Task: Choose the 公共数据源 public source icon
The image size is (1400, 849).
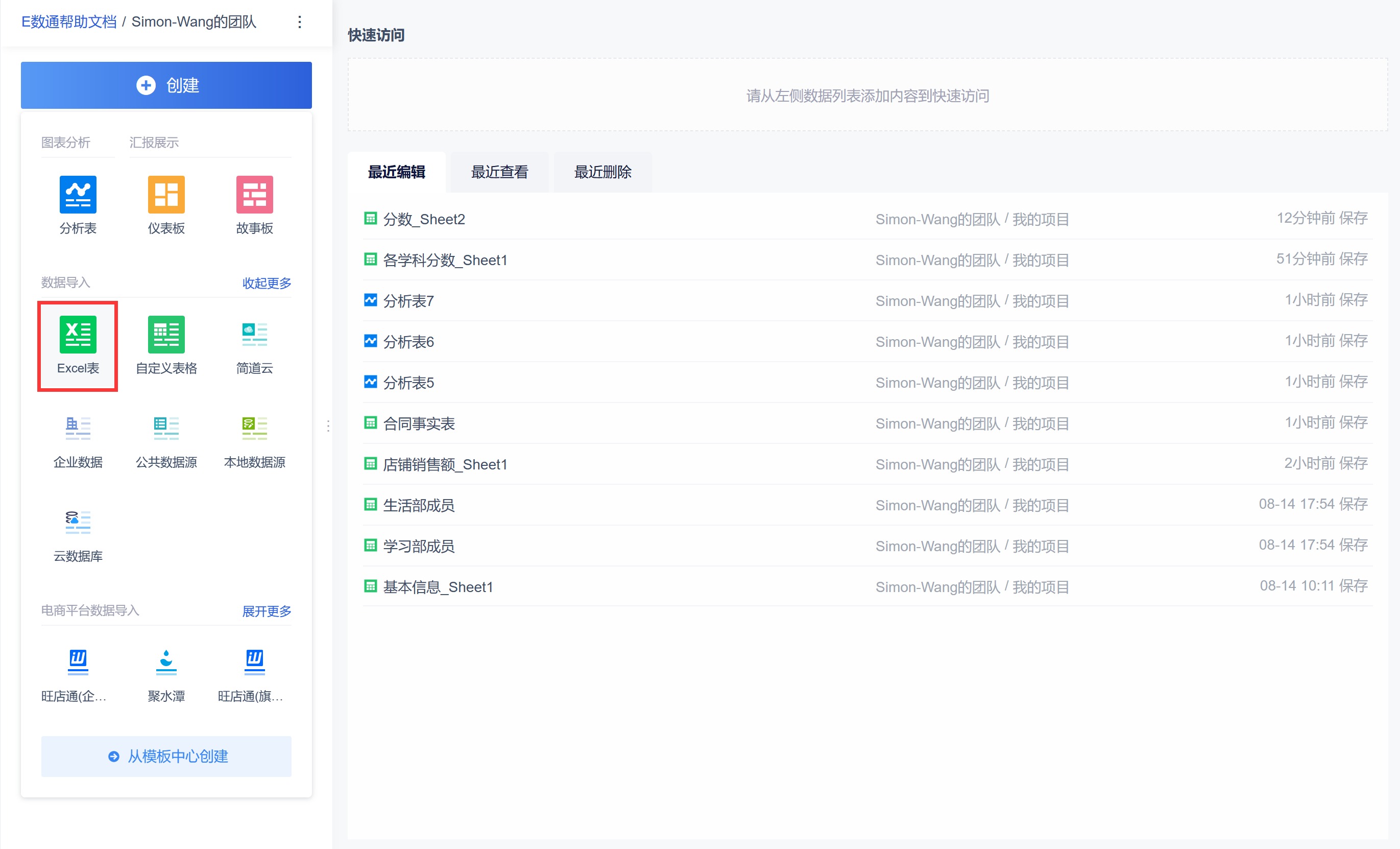Action: [x=166, y=429]
